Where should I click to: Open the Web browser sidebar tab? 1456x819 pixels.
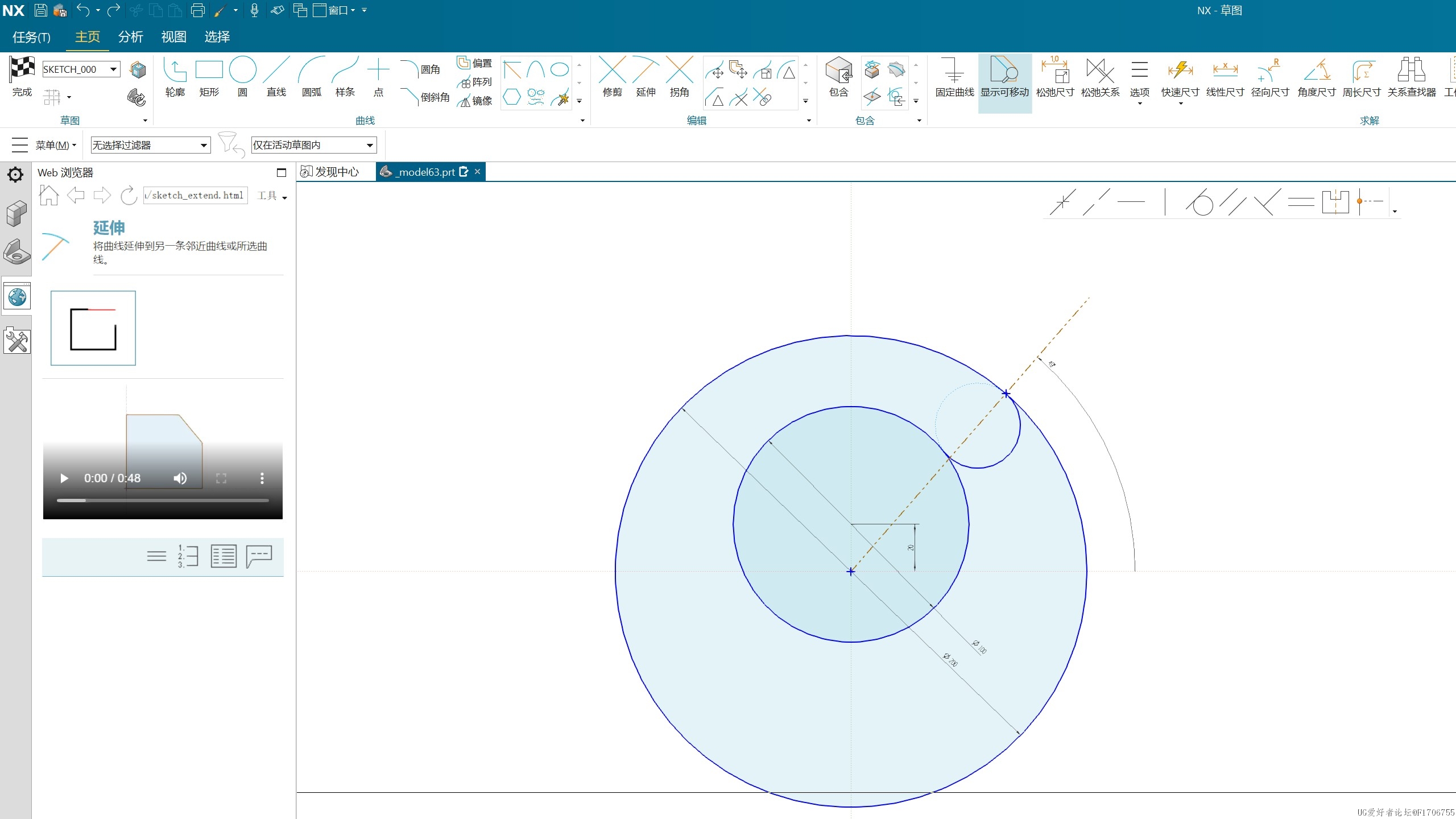[17, 296]
